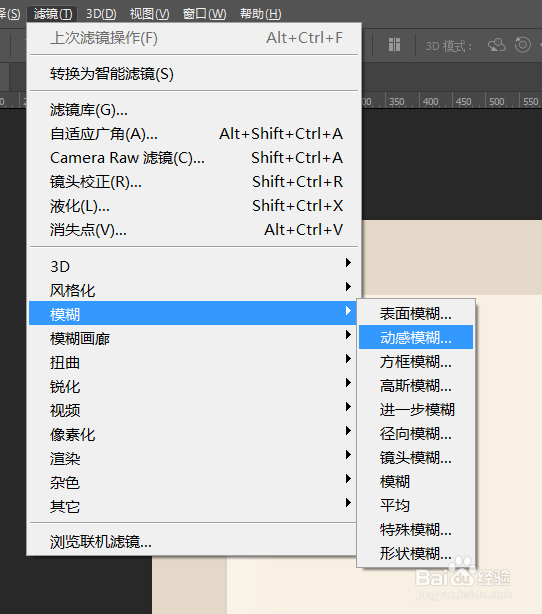Expand the 像素化 Pixelate submenu
This screenshot has width=542, height=614.
click(x=193, y=434)
